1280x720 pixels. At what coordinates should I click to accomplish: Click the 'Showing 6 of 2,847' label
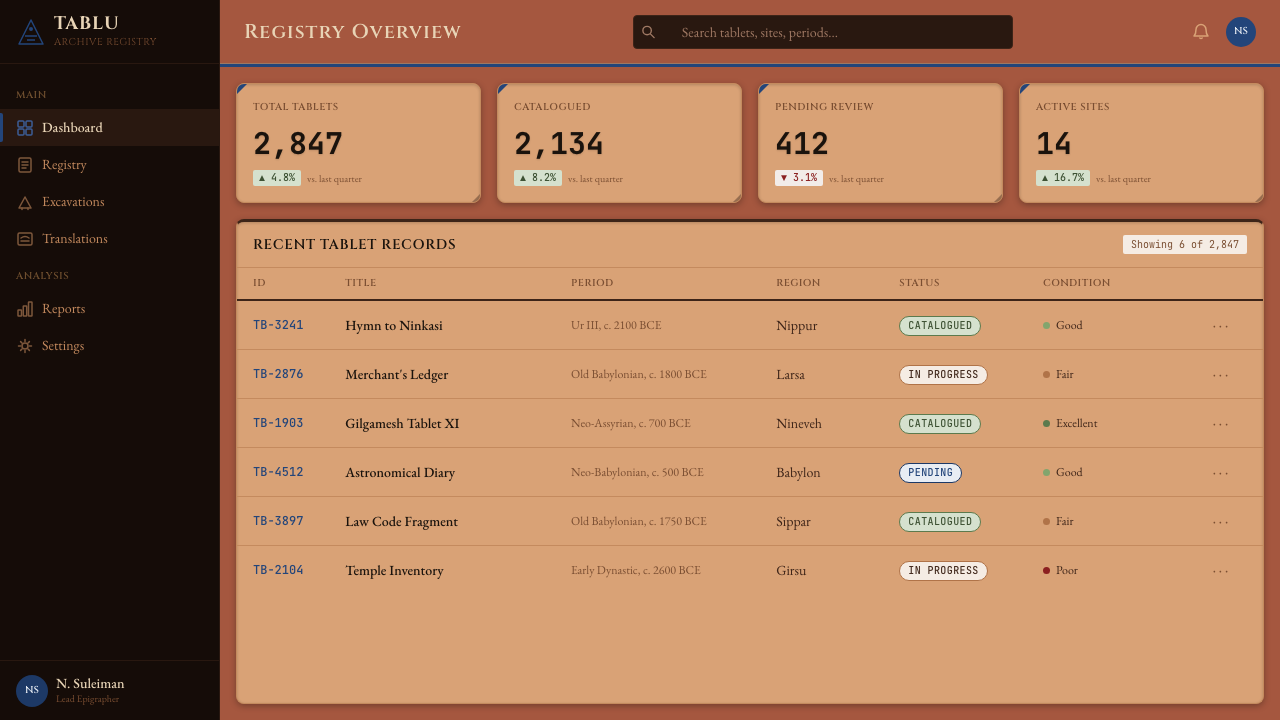1185,245
